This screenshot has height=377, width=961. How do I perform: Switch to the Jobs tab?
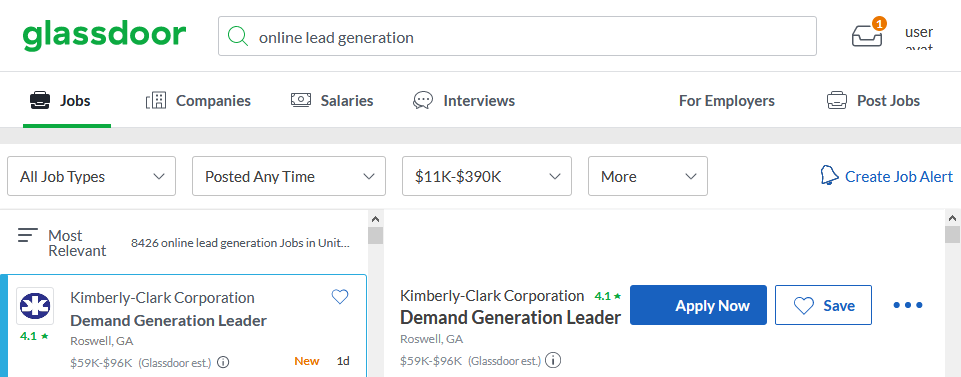tap(67, 101)
